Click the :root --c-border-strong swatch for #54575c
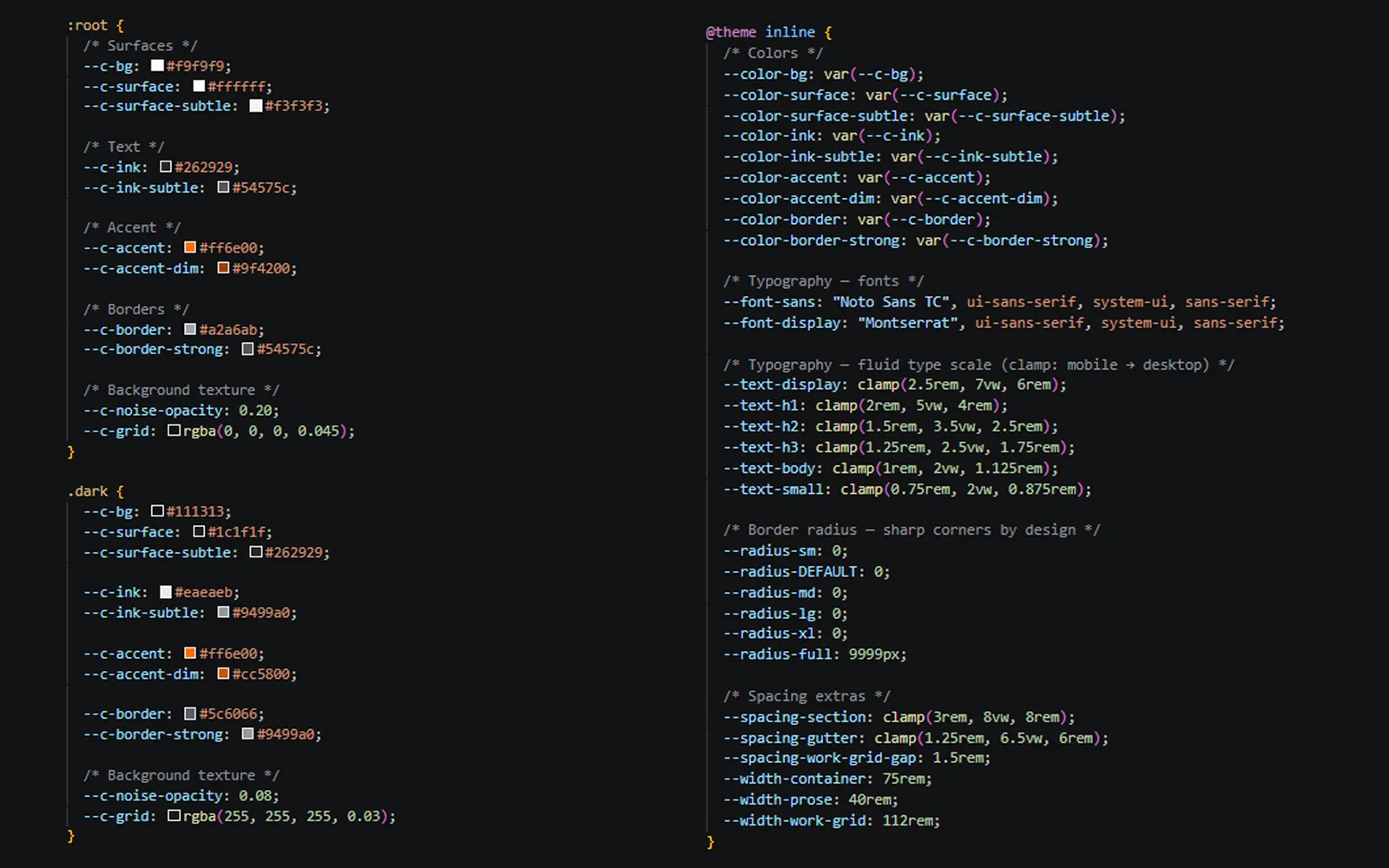Viewport: 1389px width, 868px height. click(247, 349)
